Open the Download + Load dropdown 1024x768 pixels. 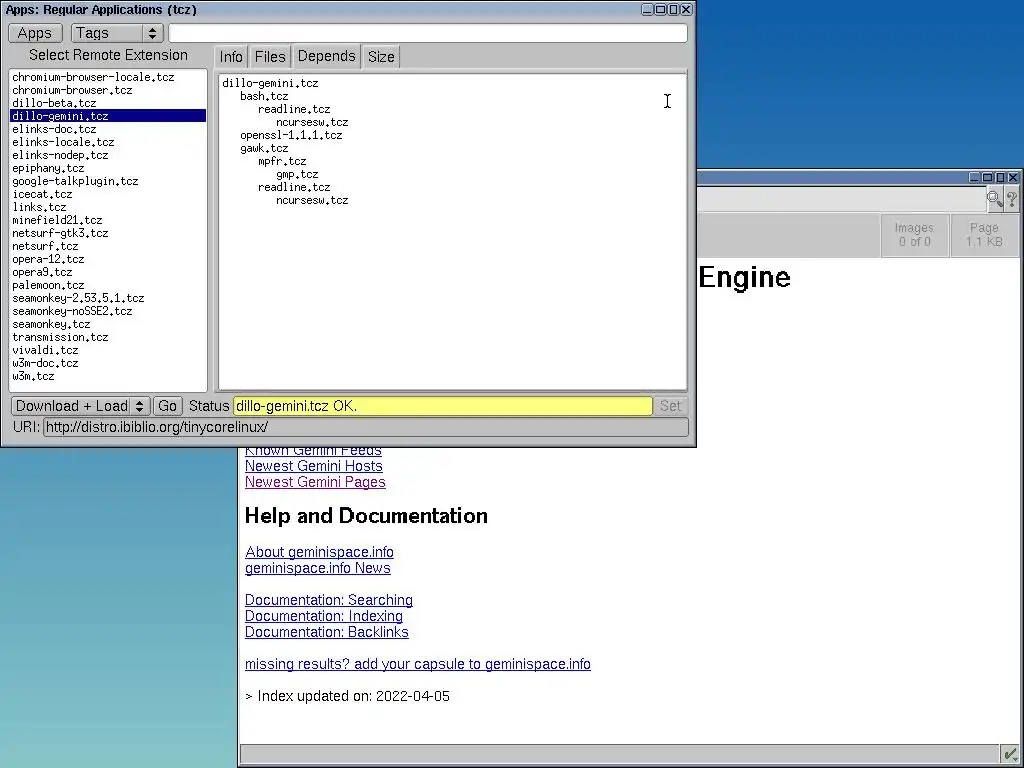point(80,406)
